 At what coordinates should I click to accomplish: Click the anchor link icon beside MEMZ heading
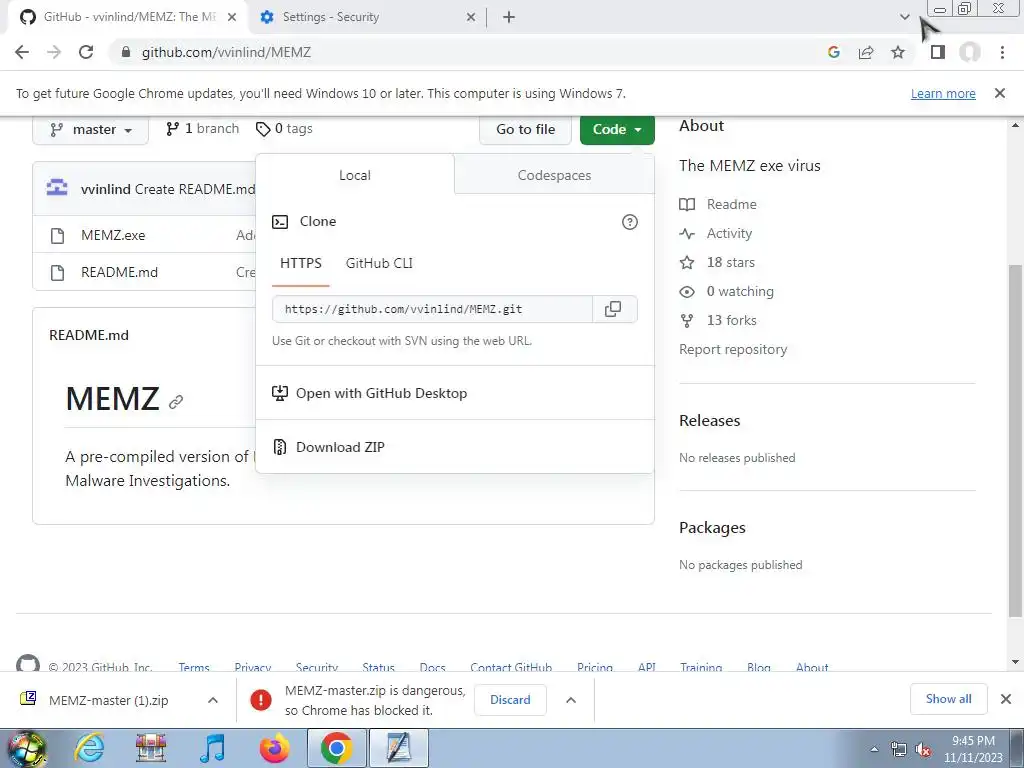pyautogui.click(x=176, y=402)
